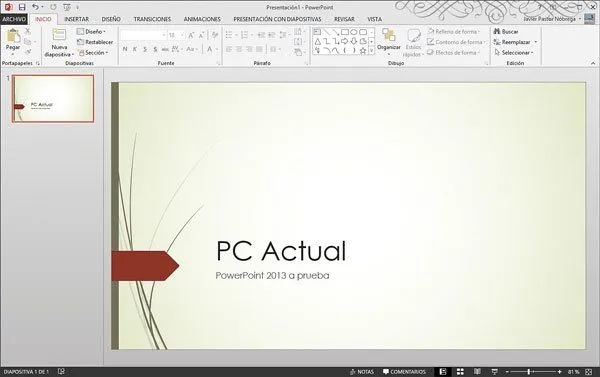Select the star shape in shapes gallery

click(x=362, y=50)
